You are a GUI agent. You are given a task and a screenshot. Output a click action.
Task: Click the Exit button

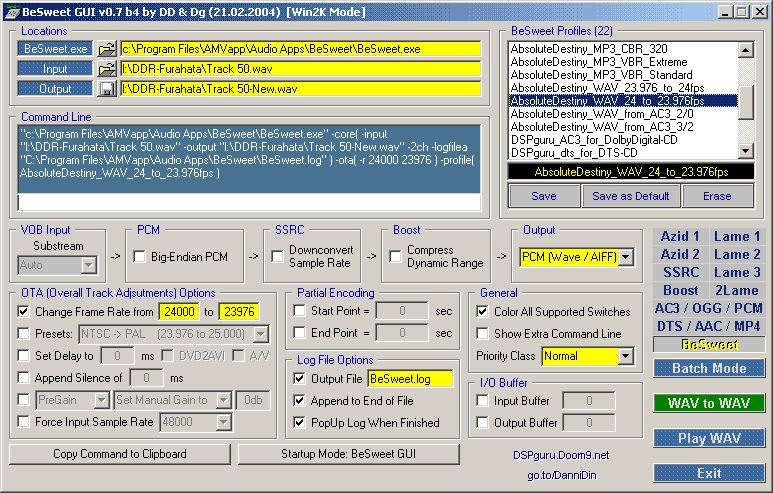(709, 473)
